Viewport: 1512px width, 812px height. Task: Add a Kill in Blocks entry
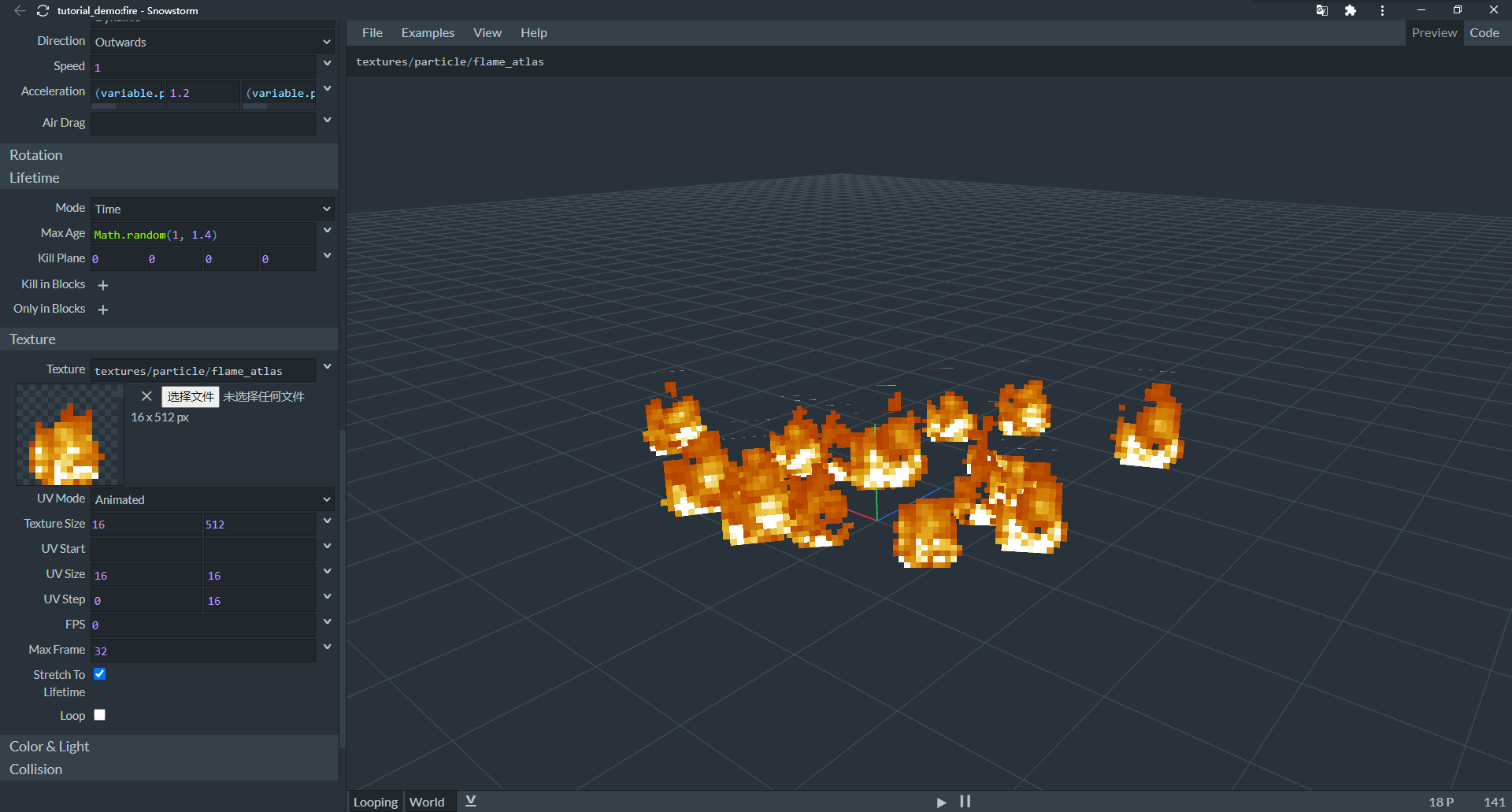(x=102, y=285)
